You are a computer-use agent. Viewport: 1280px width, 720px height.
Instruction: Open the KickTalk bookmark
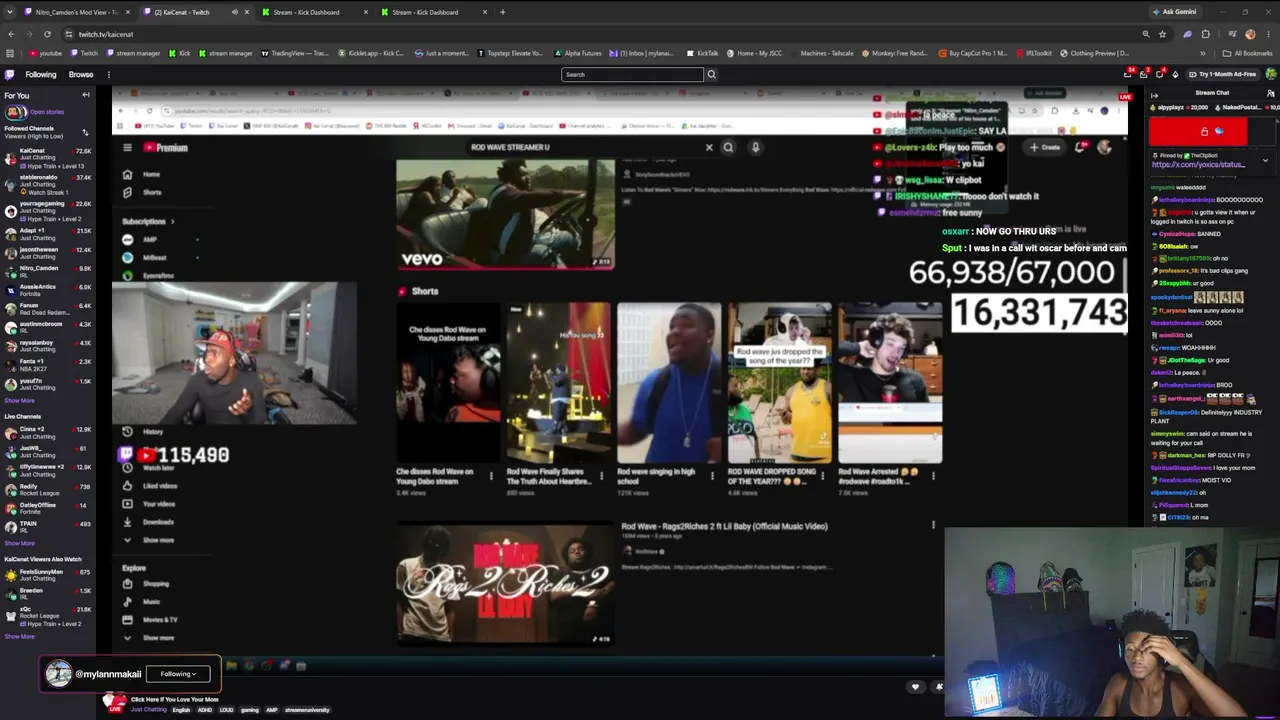point(702,53)
